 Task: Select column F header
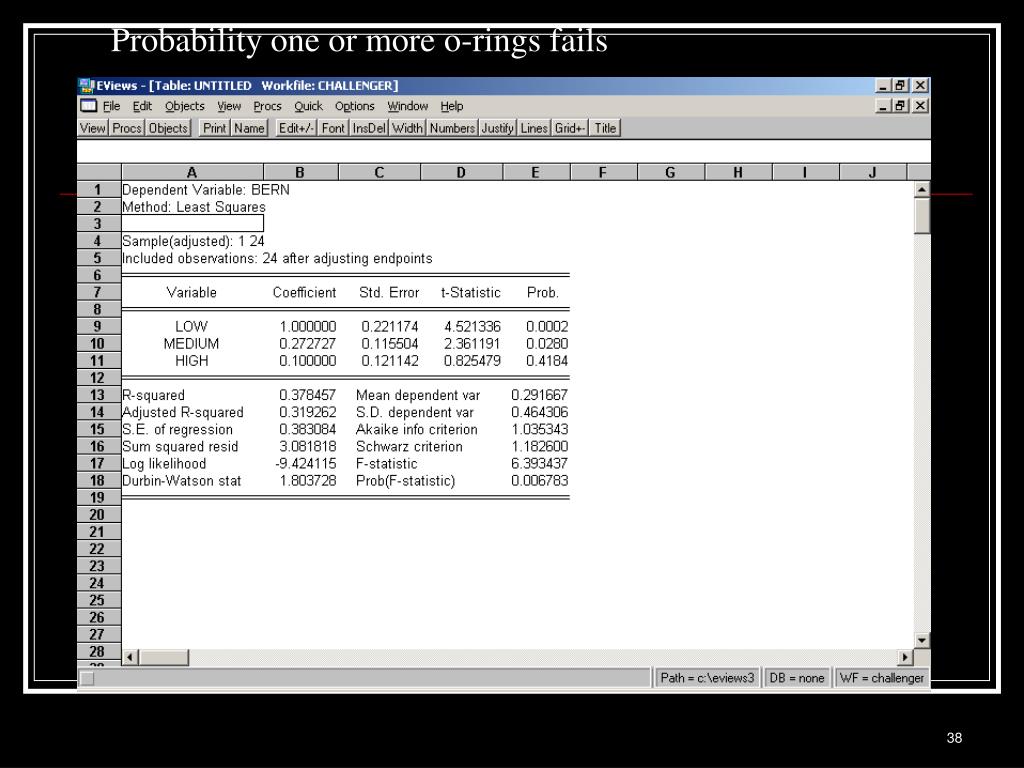click(x=603, y=172)
